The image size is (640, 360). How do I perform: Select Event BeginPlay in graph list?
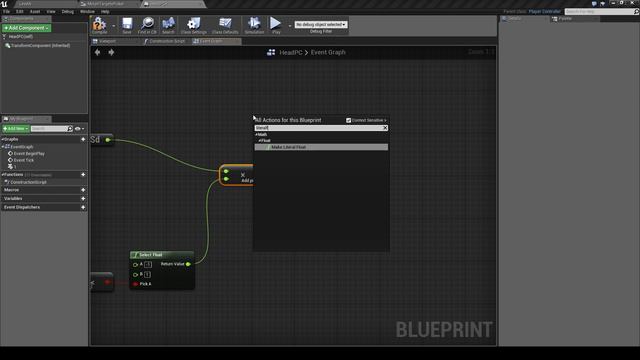click(29, 154)
